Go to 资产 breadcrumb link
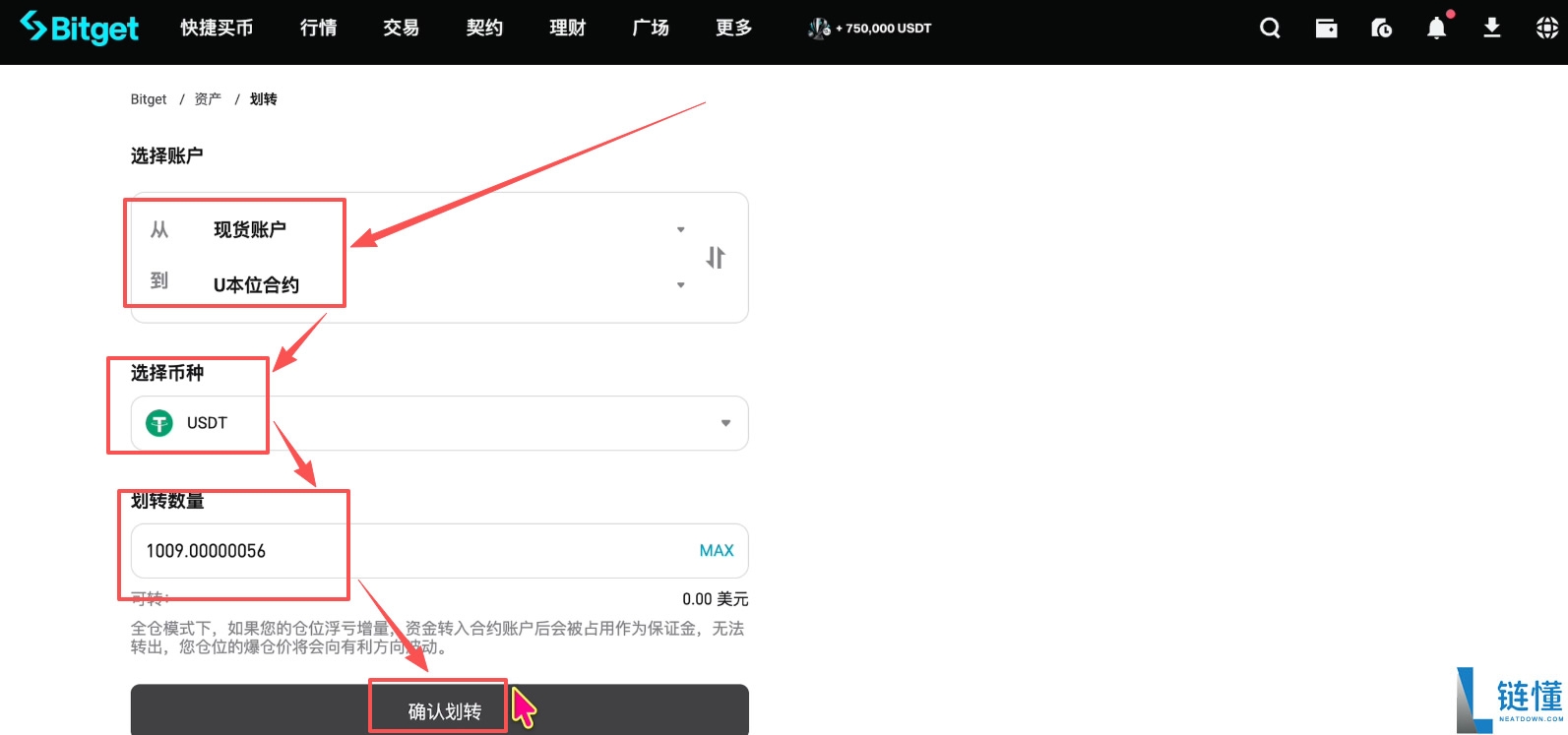The width and height of the screenshot is (1568, 735). (x=208, y=99)
